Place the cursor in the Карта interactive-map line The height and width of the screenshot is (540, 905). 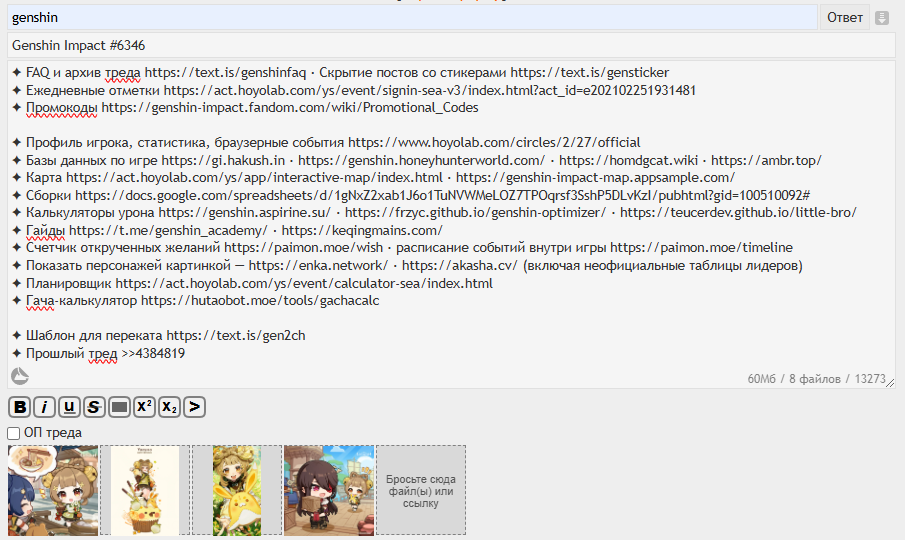click(373, 178)
